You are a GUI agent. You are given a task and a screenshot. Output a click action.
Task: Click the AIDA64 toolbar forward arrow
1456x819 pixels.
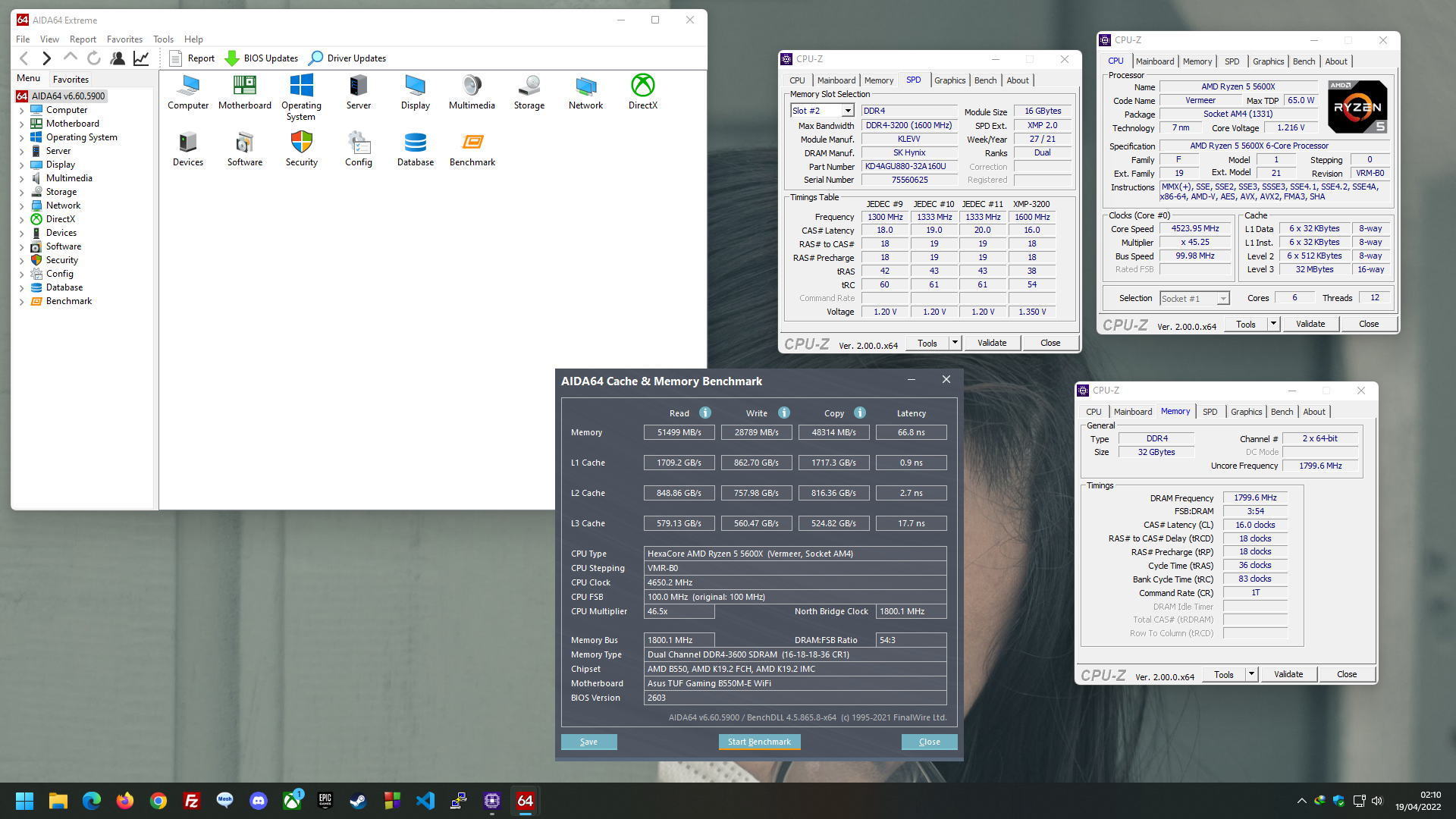point(47,58)
